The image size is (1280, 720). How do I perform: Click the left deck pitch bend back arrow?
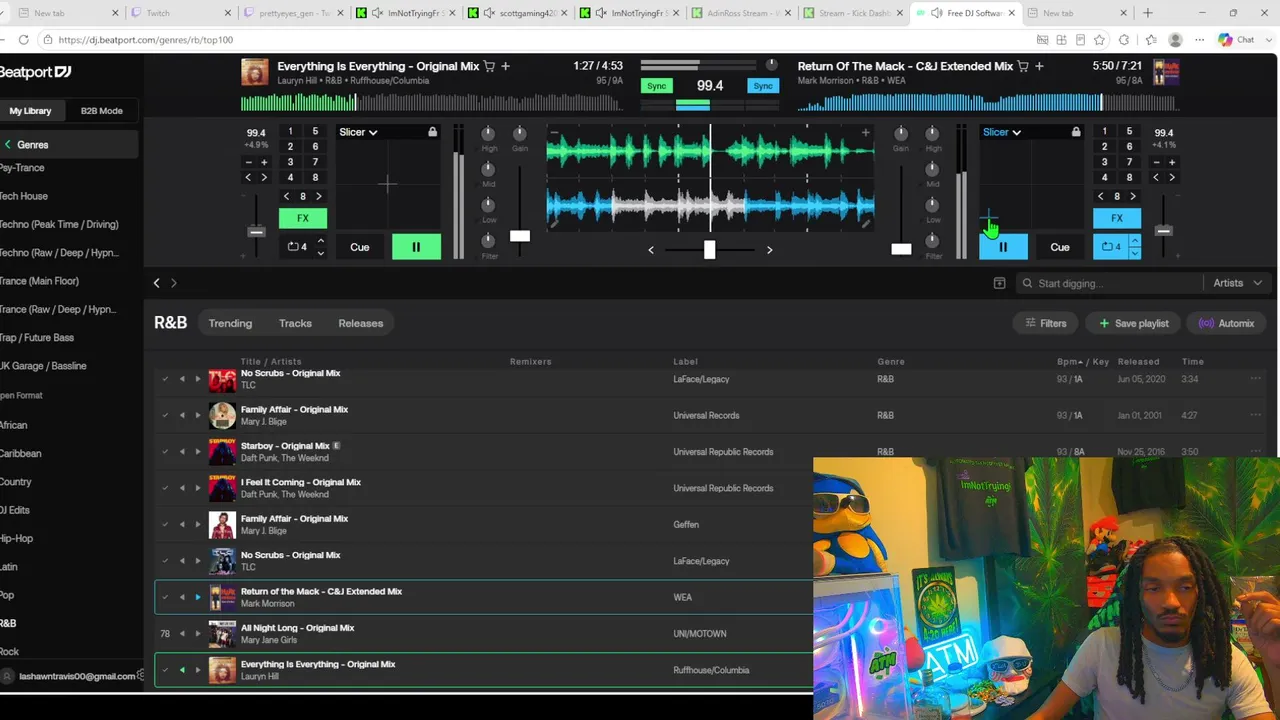pyautogui.click(x=249, y=178)
